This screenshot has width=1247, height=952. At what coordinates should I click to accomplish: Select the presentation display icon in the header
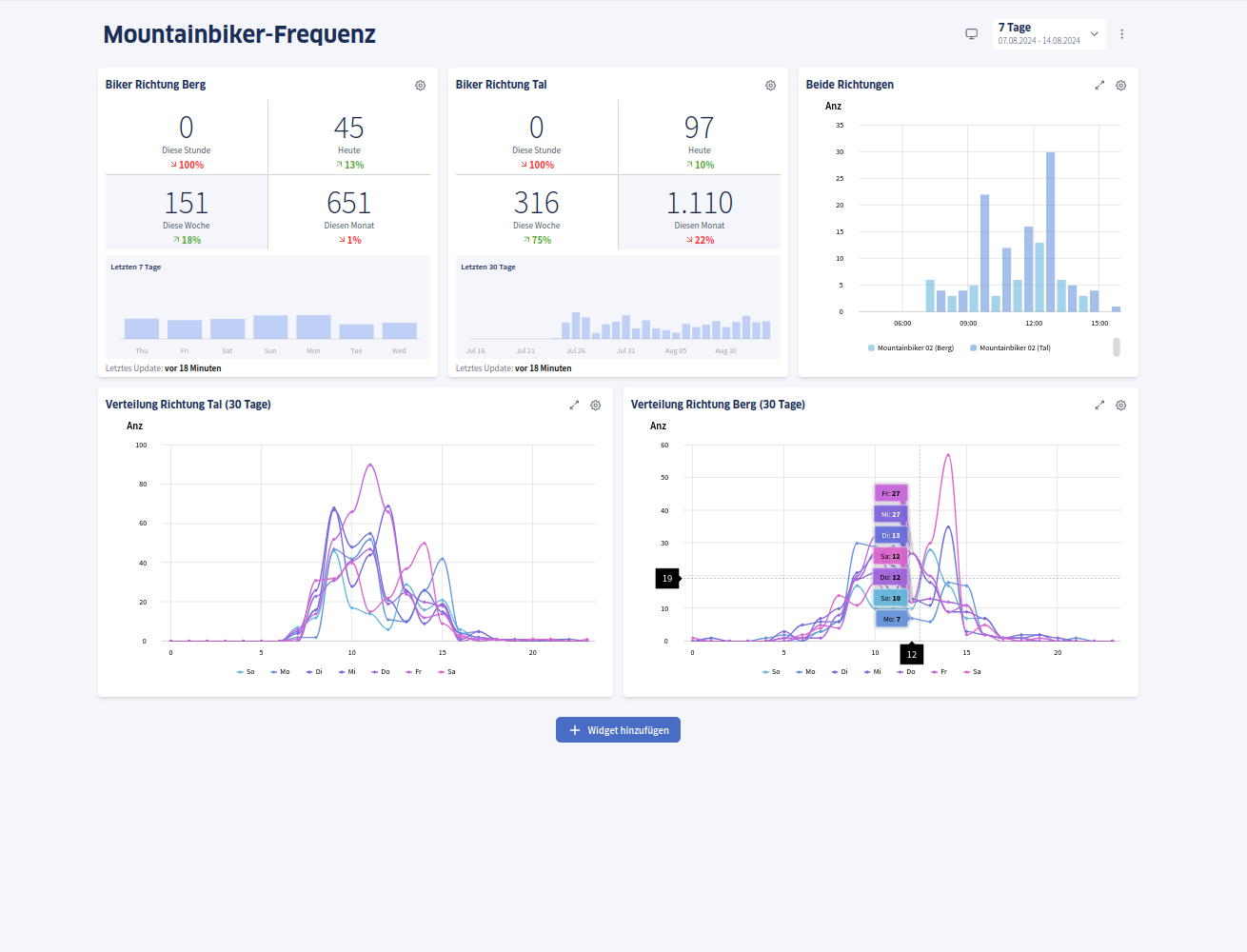point(971,33)
